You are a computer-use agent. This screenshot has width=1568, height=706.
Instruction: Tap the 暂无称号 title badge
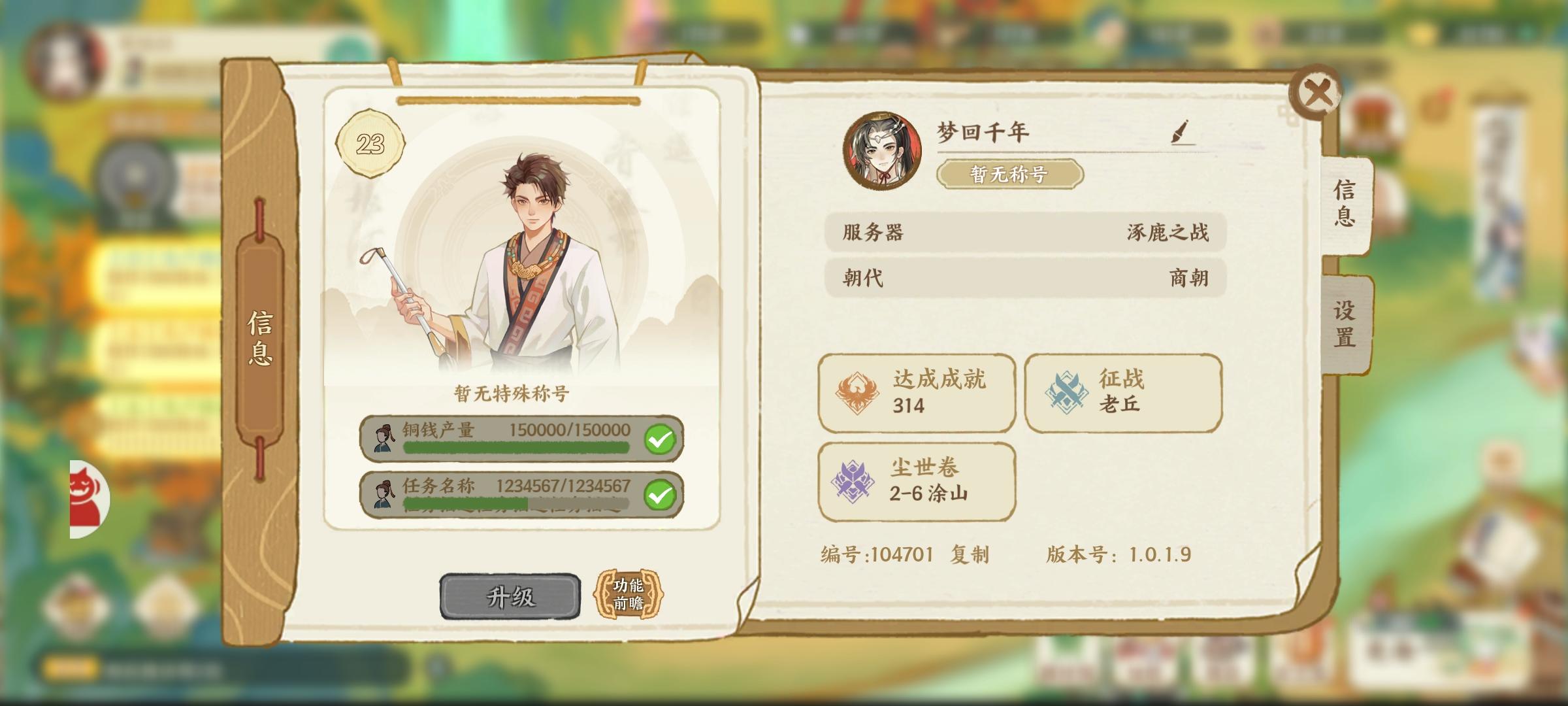(x=1009, y=174)
